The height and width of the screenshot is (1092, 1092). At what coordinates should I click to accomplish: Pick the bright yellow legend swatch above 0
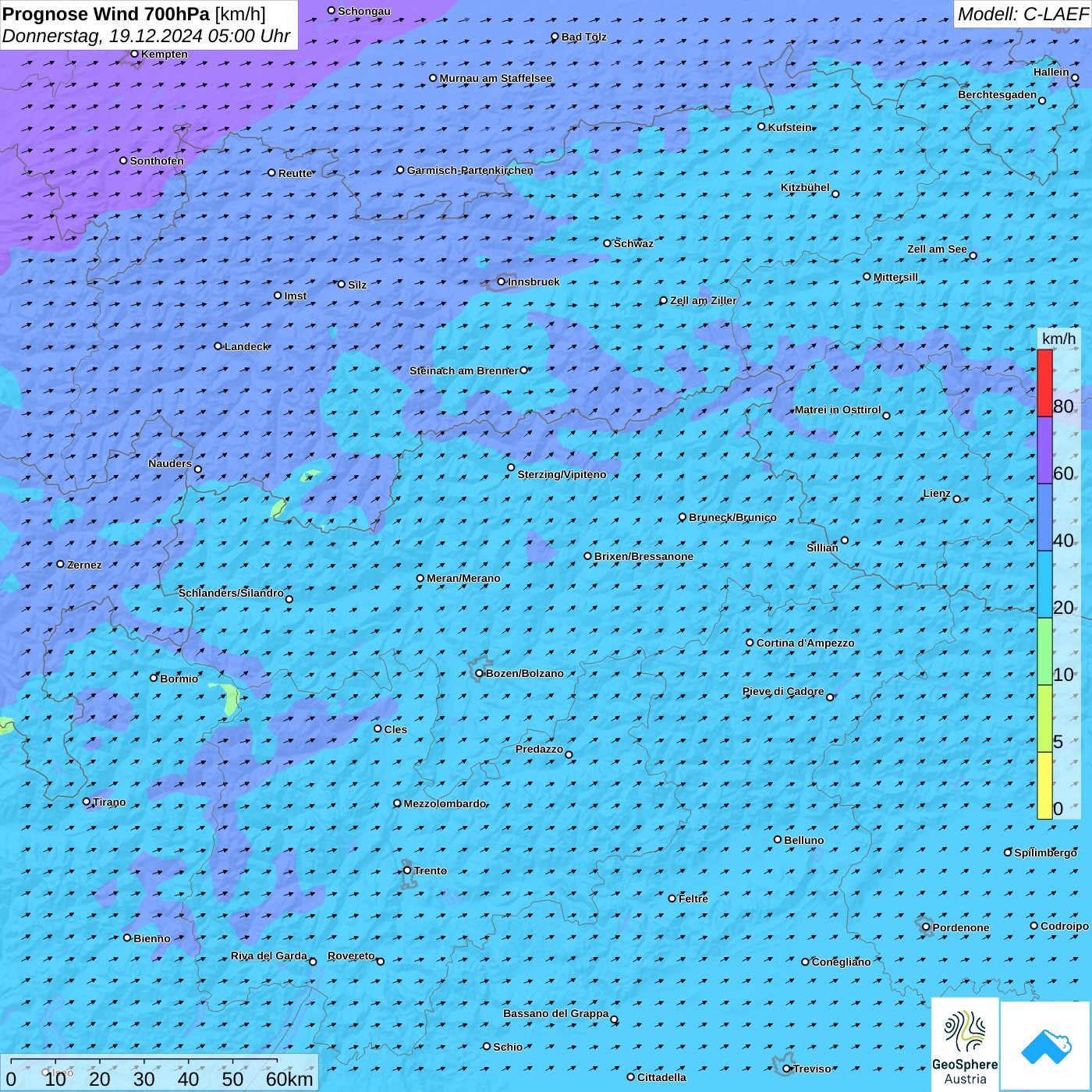tap(1044, 785)
